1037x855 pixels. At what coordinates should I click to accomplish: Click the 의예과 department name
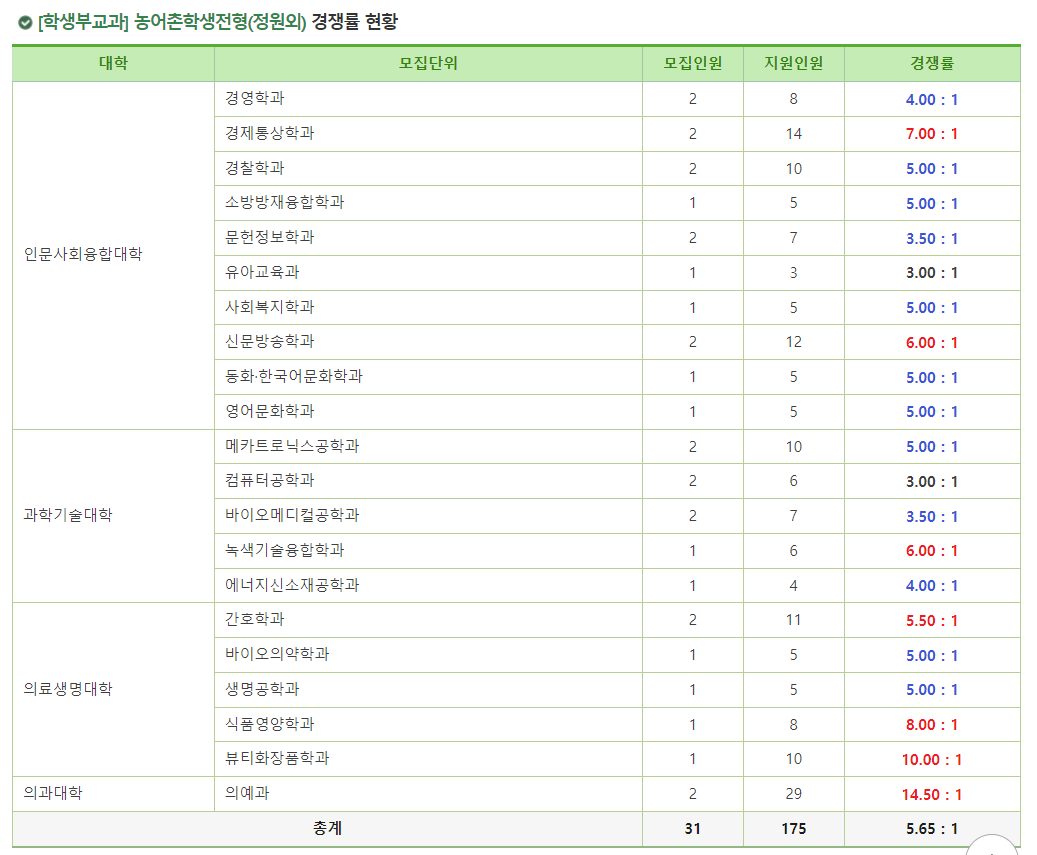pos(247,794)
